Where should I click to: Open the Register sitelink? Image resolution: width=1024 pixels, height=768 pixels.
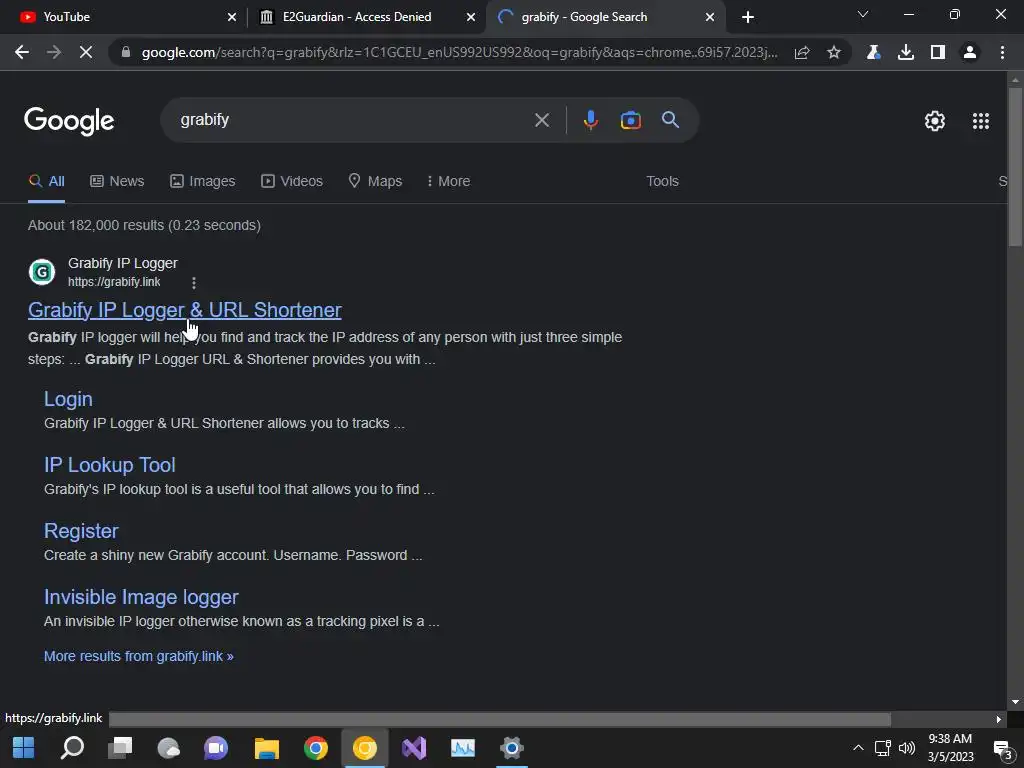(81, 531)
